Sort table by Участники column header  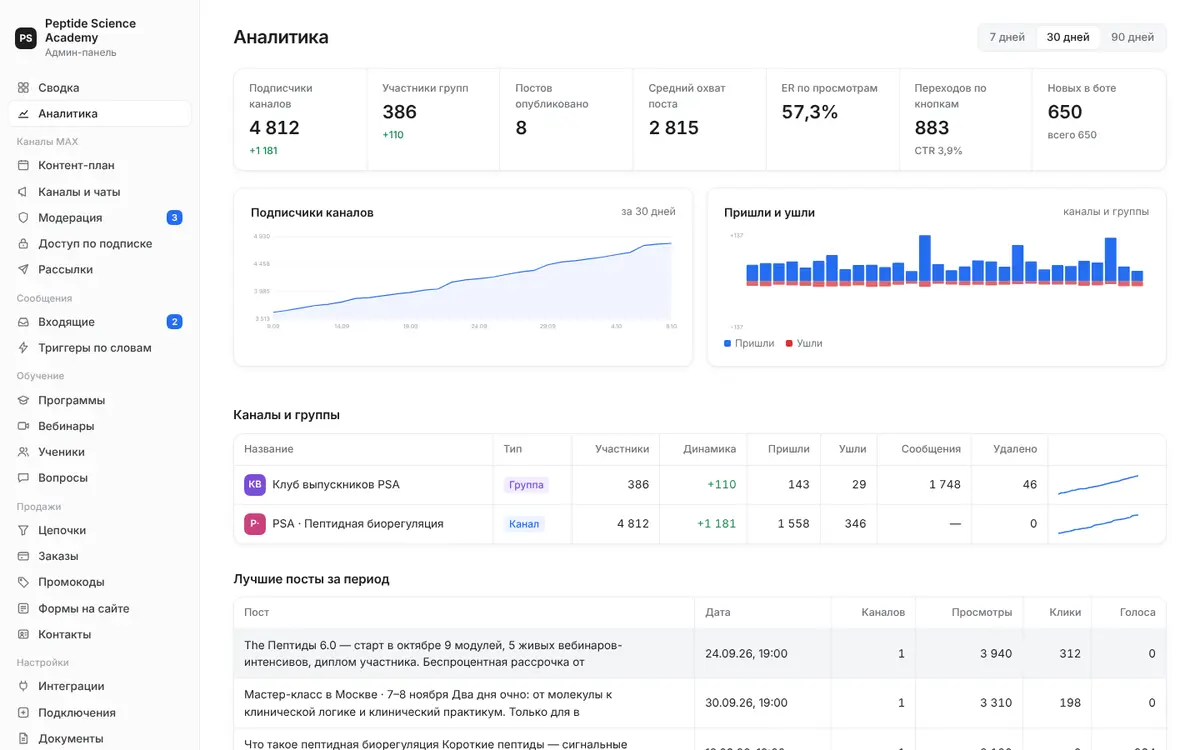[x=622, y=449]
